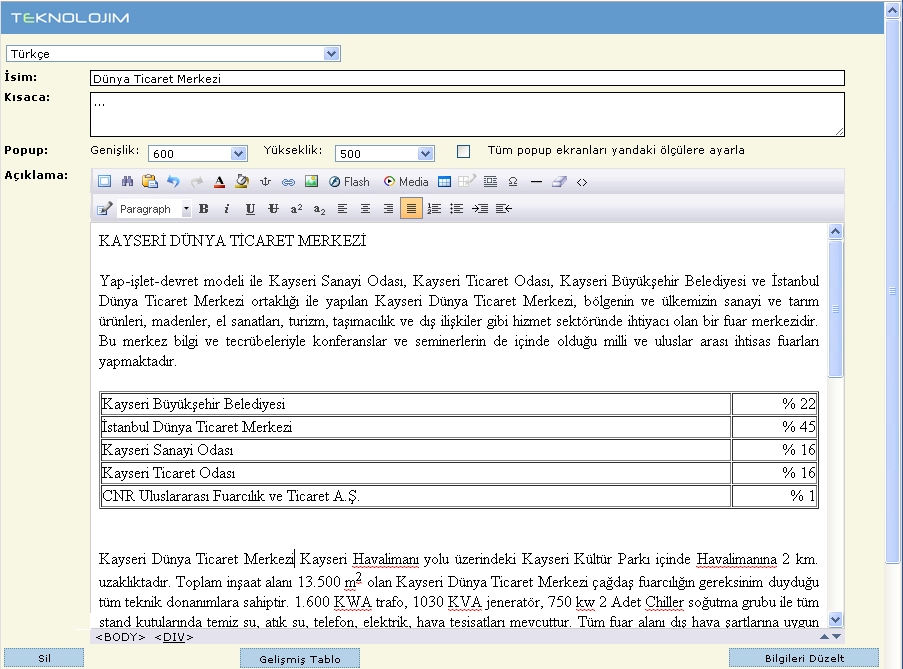The image size is (903, 669).
Task: Select the <BODY> tag in the path bar
Action: coord(120,637)
